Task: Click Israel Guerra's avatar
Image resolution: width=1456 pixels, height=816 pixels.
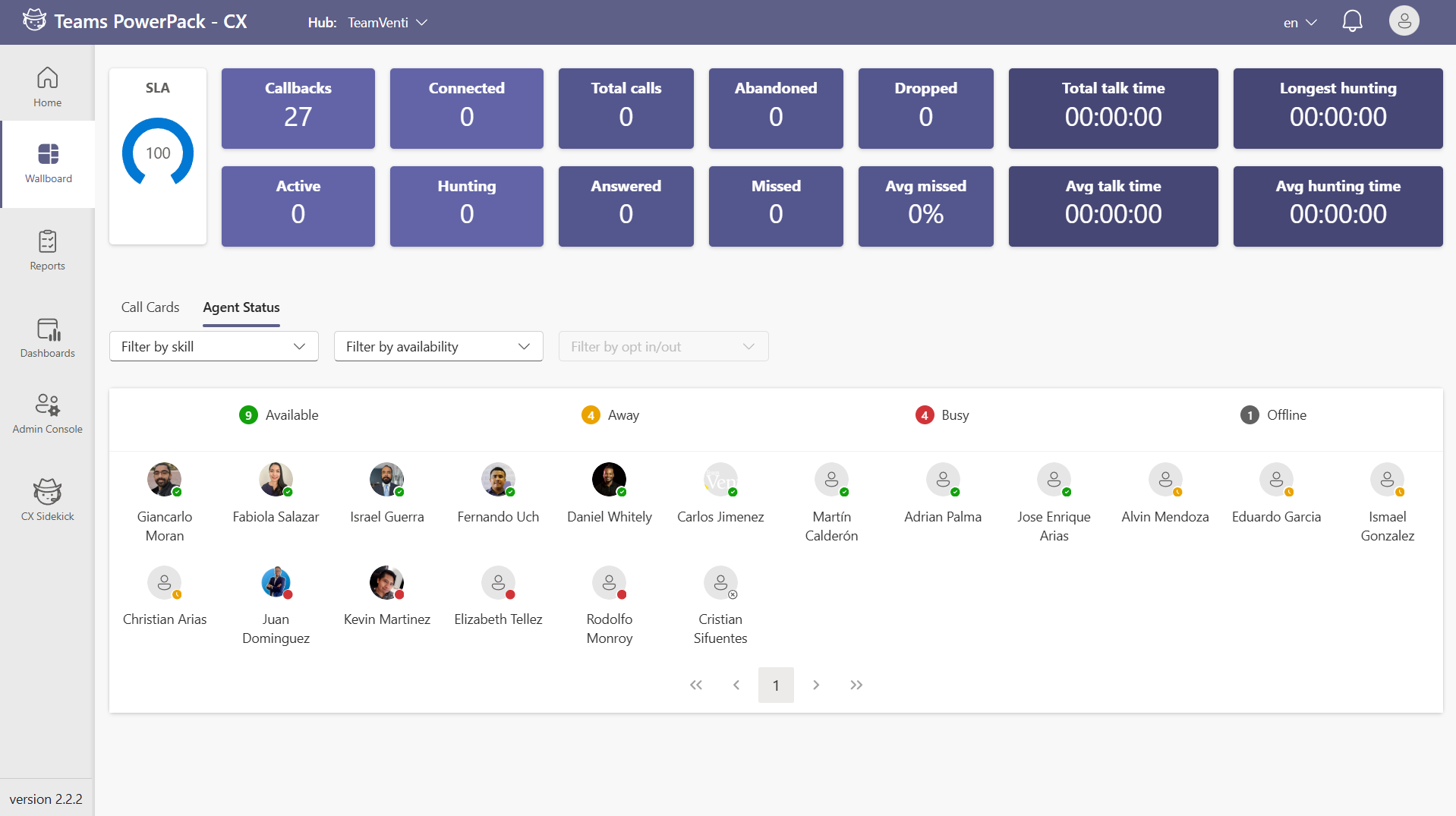Action: pos(387,480)
